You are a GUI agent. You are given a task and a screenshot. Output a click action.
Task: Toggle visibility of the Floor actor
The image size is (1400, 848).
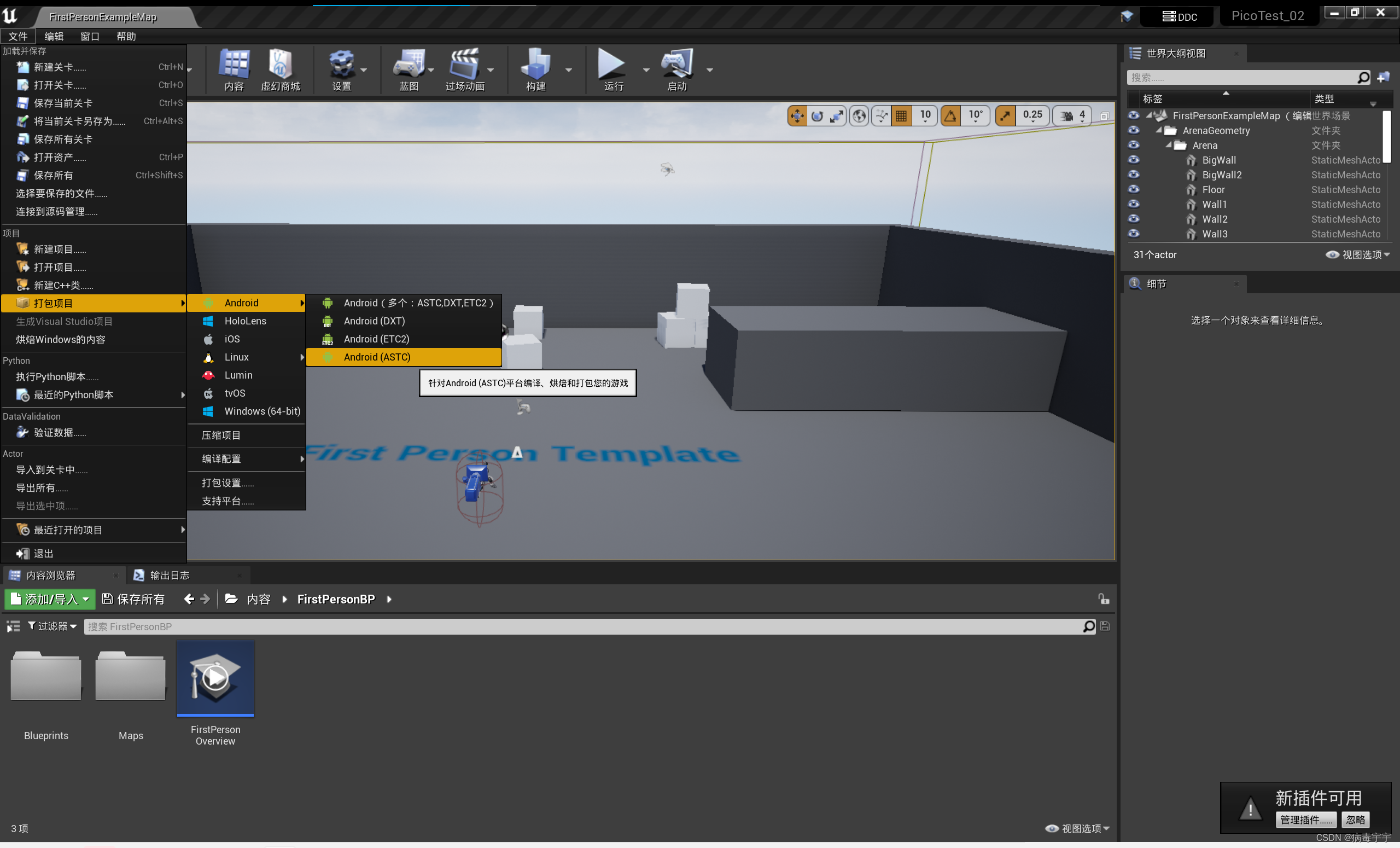(1133, 190)
